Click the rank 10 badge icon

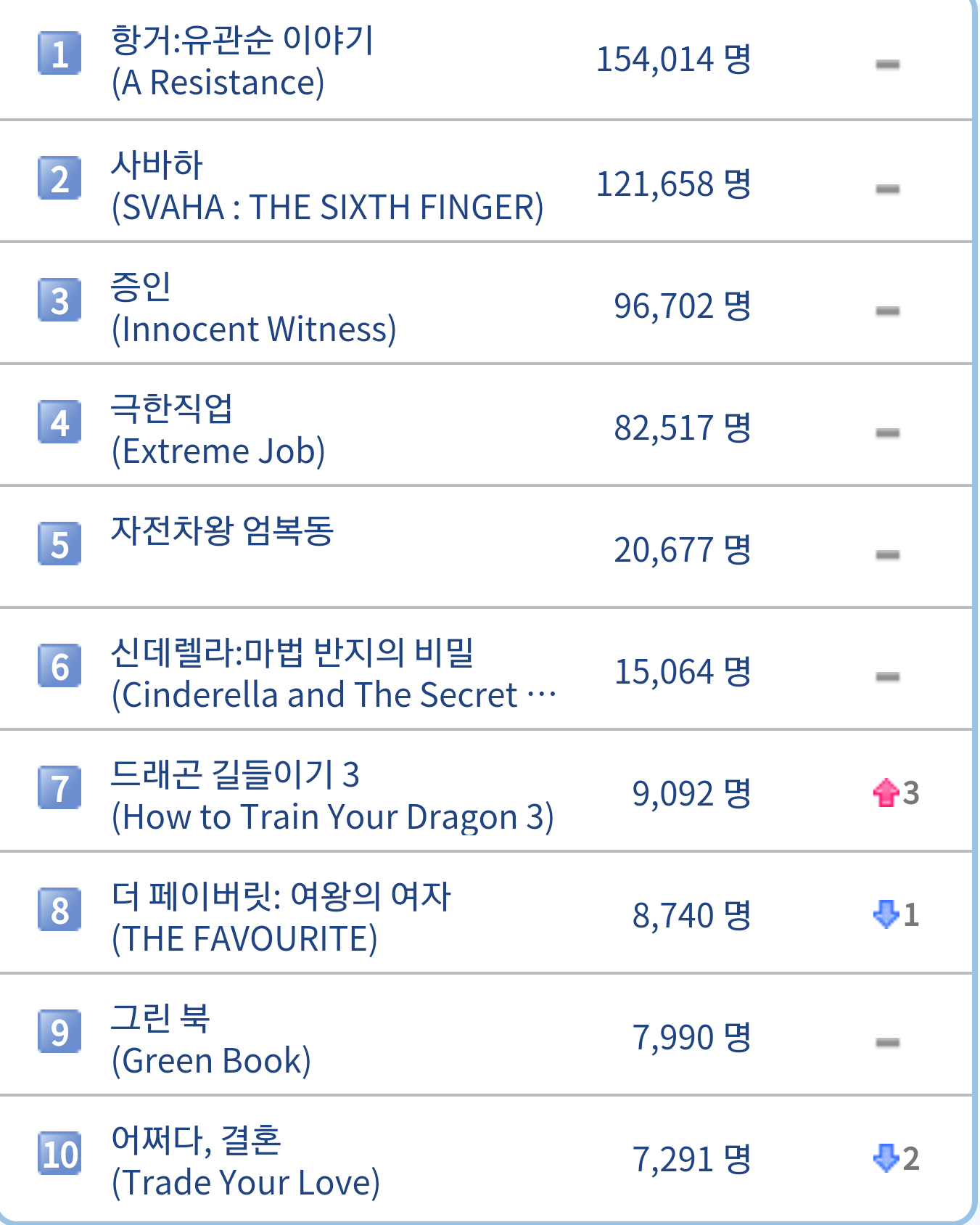point(59,1154)
